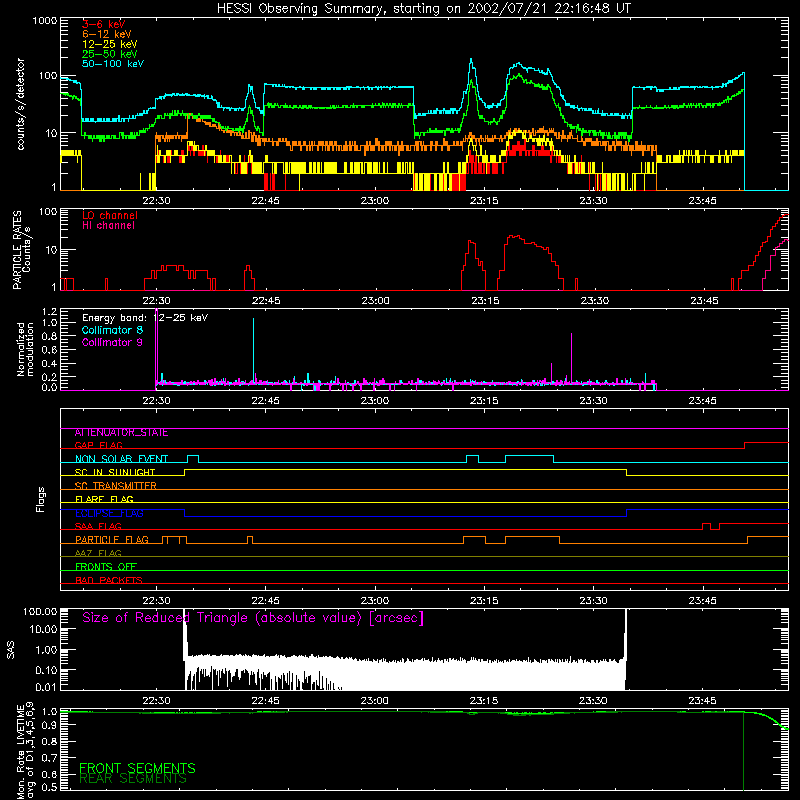Screen dimensions: 800x800
Task: Click the 100.00 value on the SAS axis
Action: (40, 612)
